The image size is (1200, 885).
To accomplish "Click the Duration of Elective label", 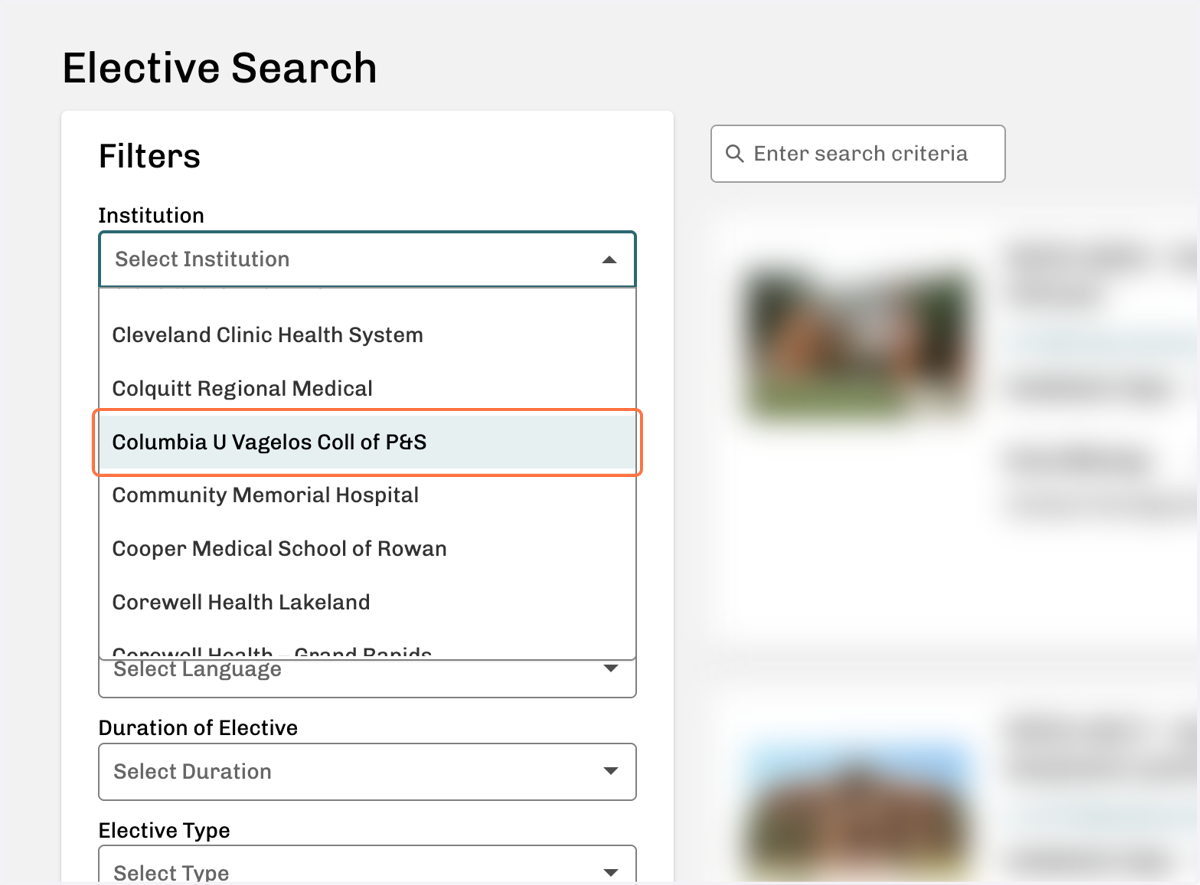I will point(198,728).
